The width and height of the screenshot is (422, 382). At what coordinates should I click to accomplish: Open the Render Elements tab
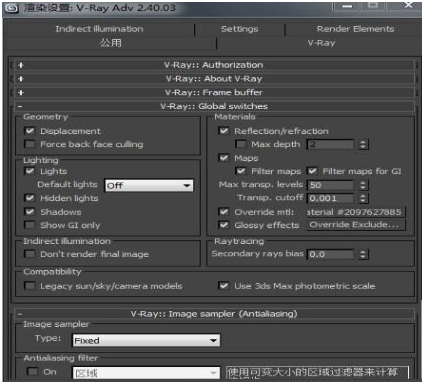[355, 29]
